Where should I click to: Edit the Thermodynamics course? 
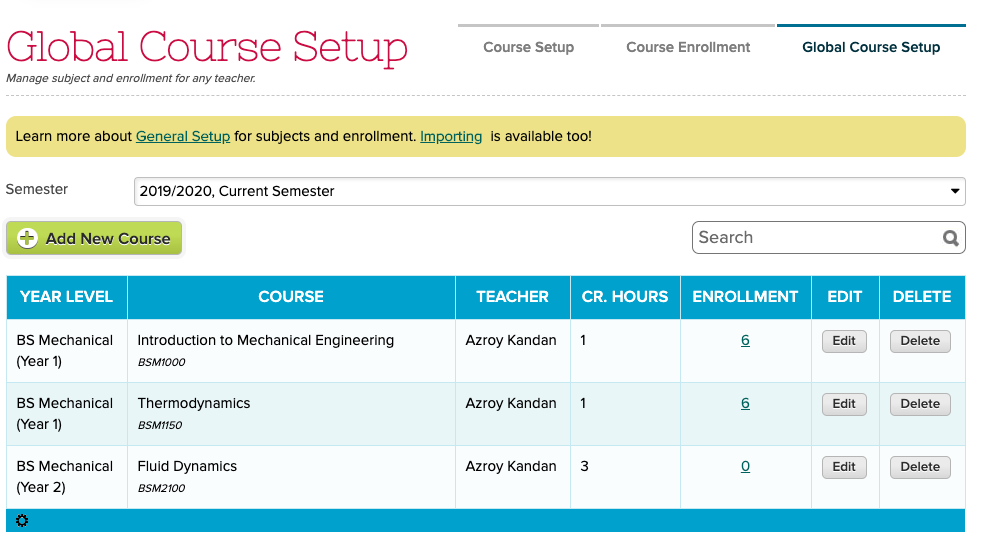844,404
